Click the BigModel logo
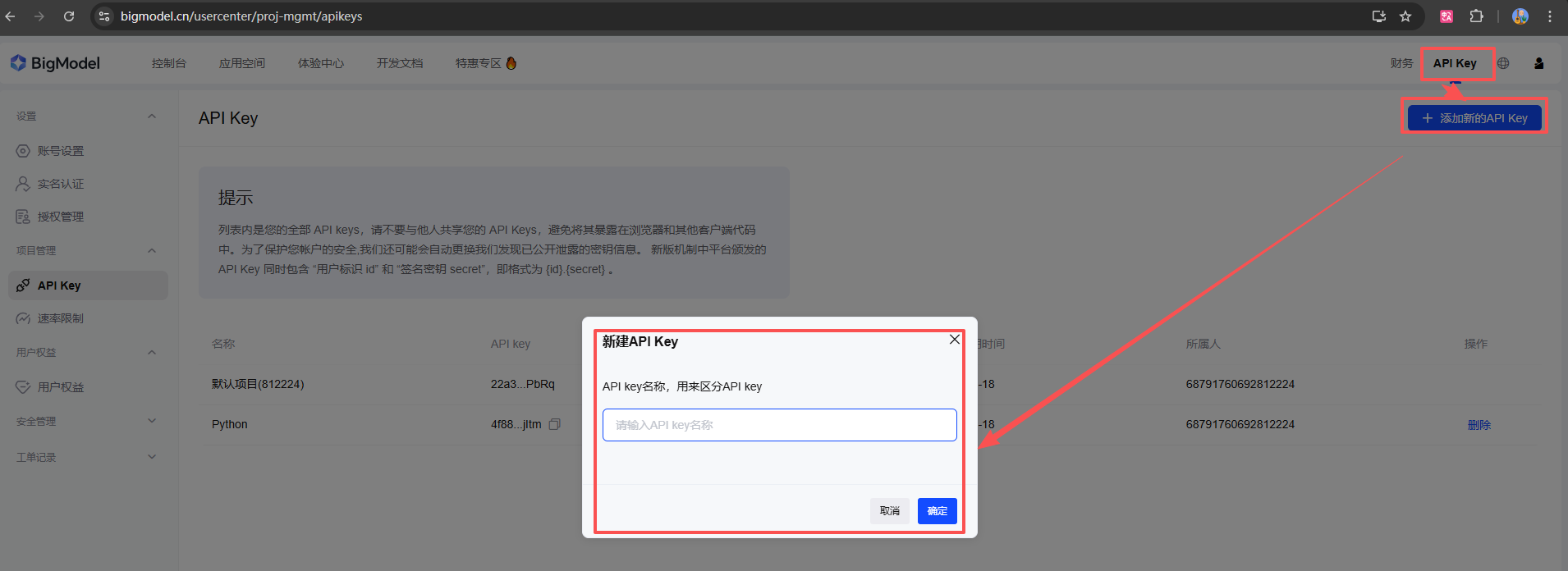The width and height of the screenshot is (1568, 571). click(55, 63)
